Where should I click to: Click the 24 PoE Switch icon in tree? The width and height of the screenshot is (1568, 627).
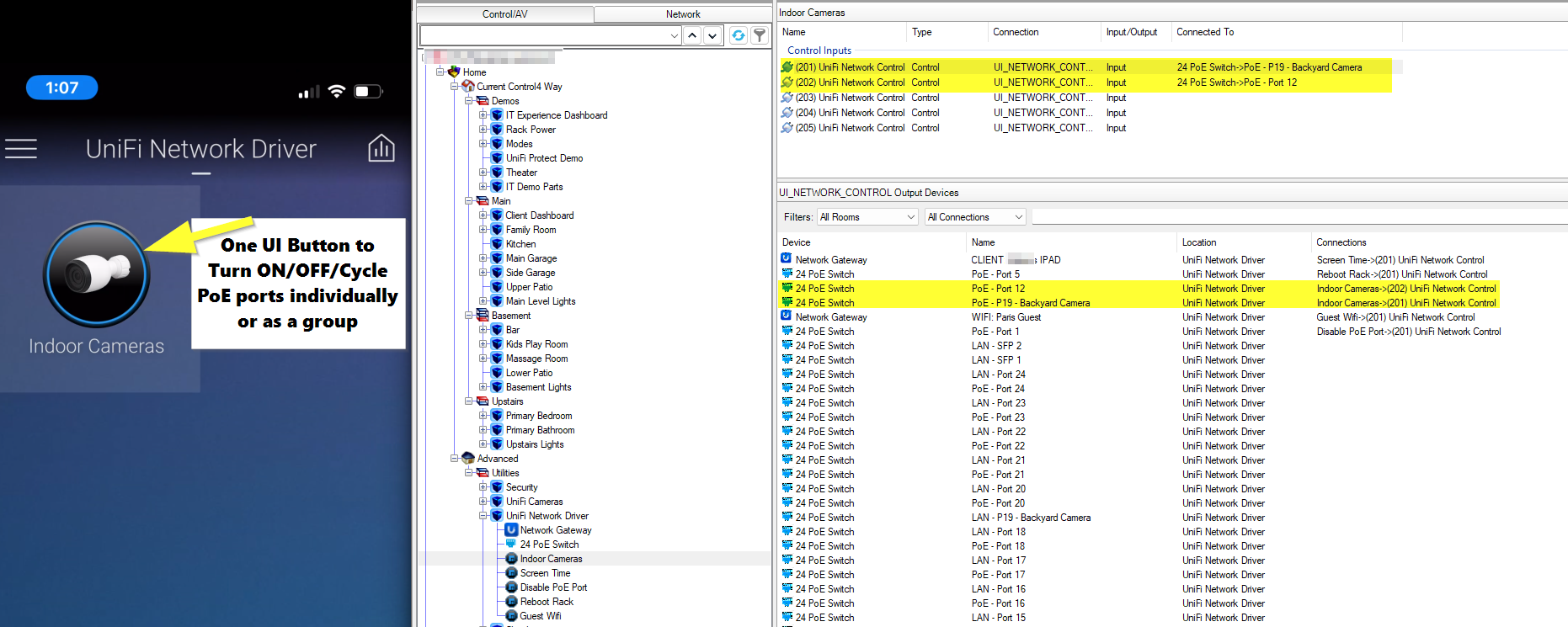[x=511, y=545]
